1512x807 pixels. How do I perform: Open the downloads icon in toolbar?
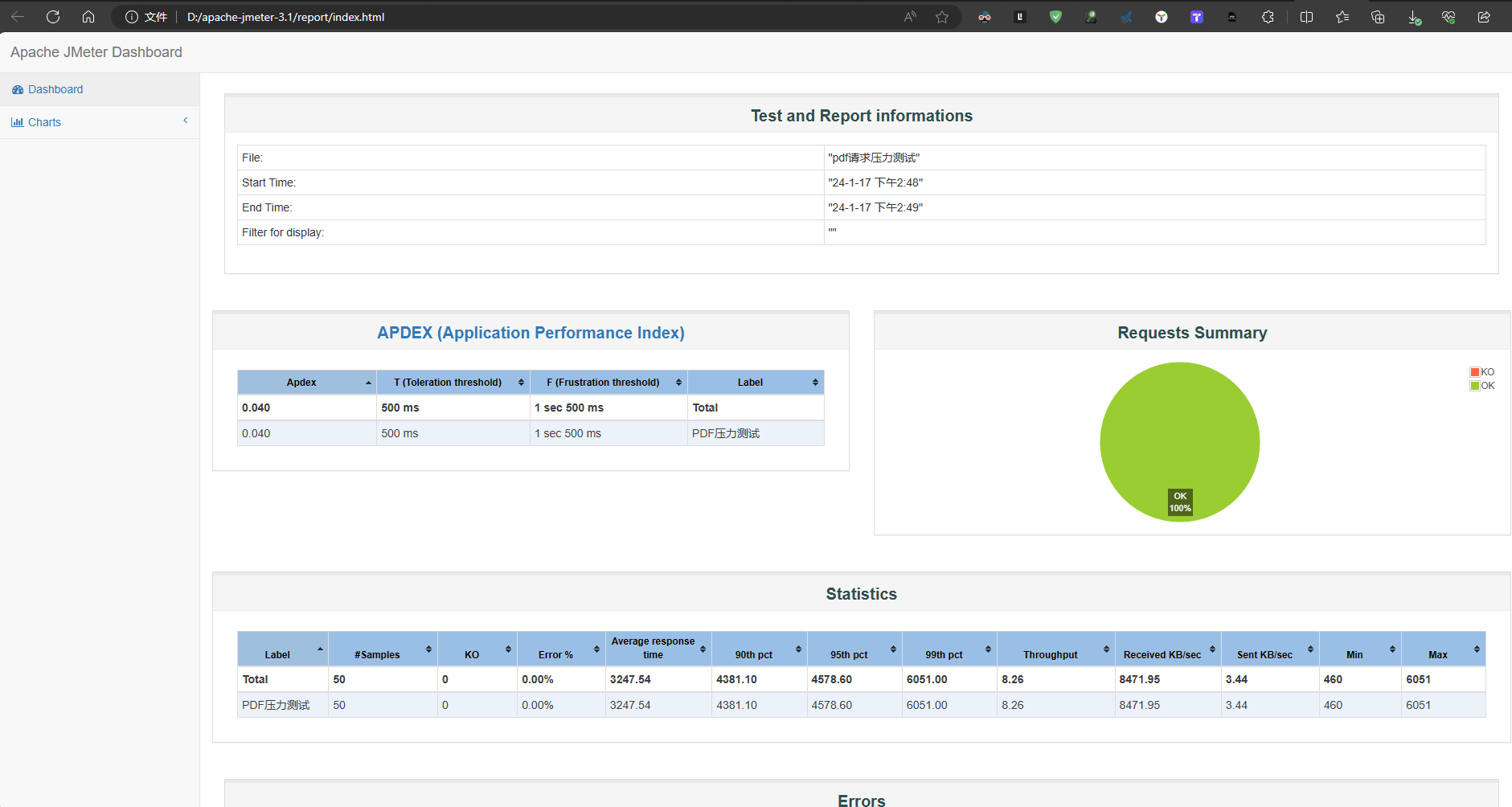pyautogui.click(x=1414, y=17)
